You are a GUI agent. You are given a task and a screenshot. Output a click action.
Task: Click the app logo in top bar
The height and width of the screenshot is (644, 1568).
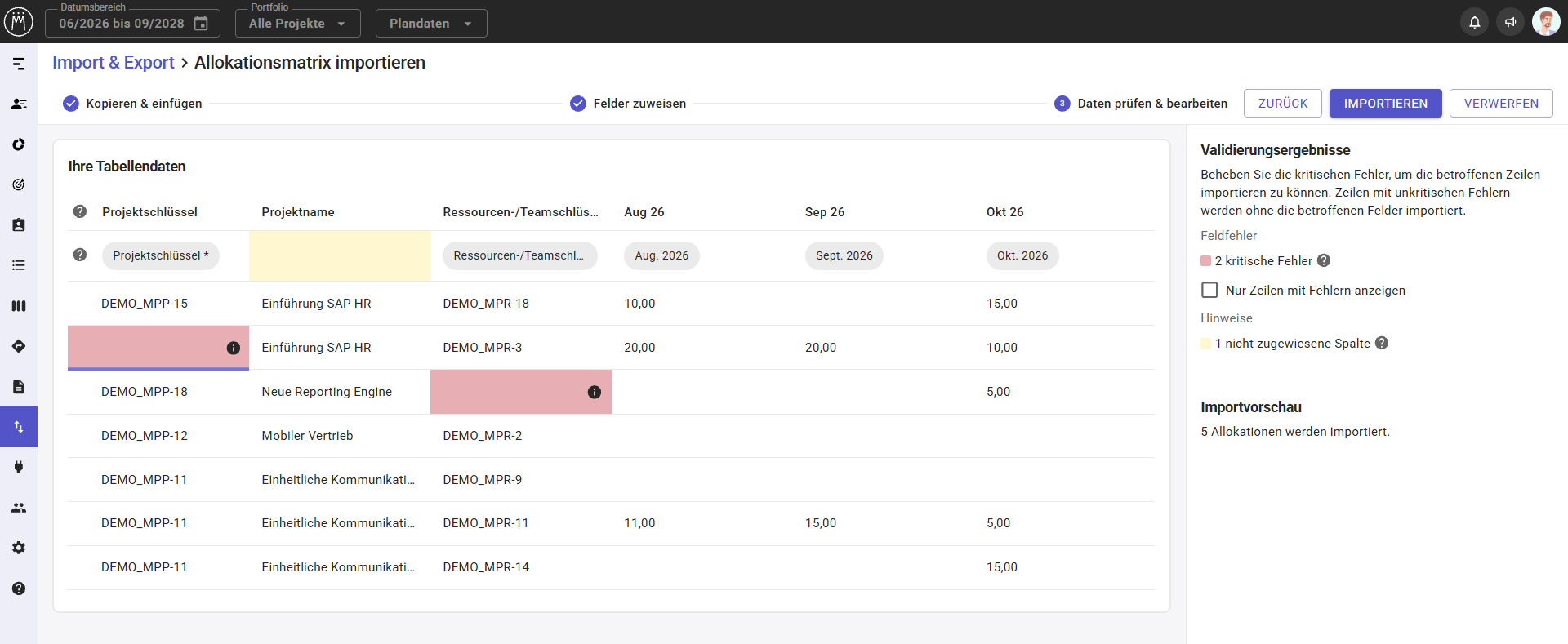(x=19, y=22)
